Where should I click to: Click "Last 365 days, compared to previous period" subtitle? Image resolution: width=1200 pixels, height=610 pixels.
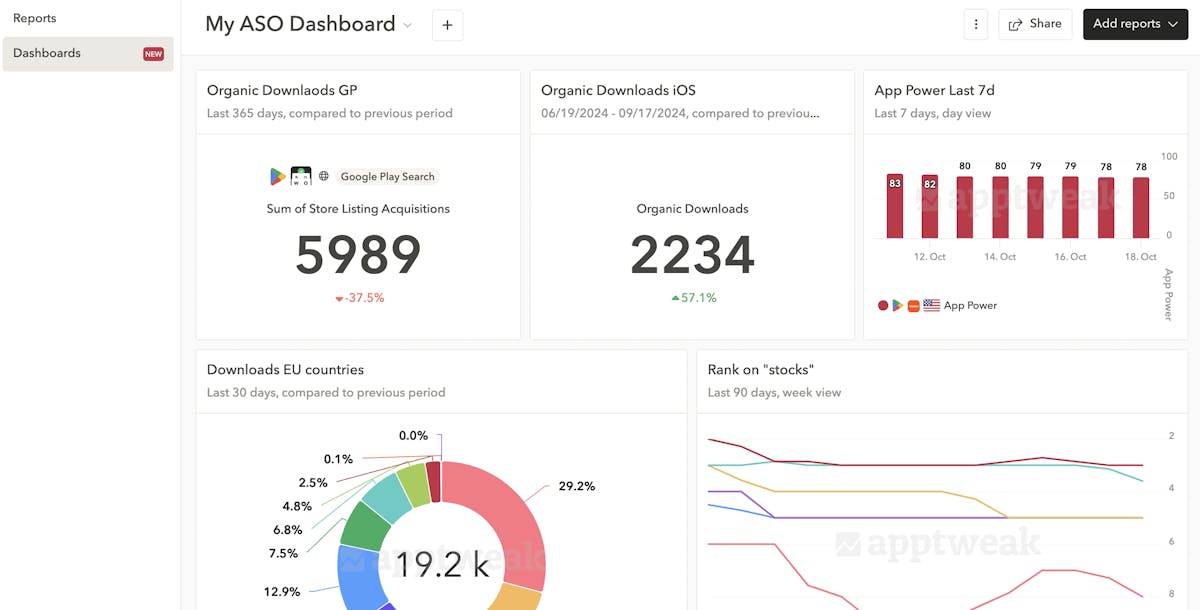click(330, 113)
